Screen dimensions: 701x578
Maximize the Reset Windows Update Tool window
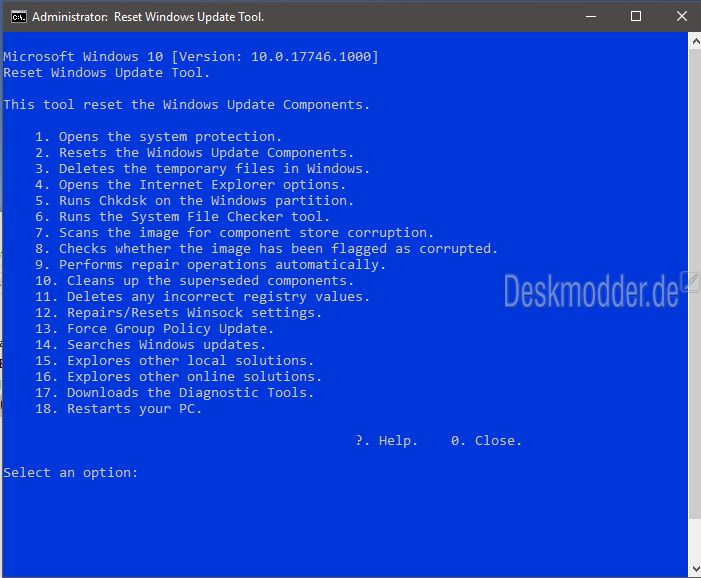pyautogui.click(x=636, y=17)
